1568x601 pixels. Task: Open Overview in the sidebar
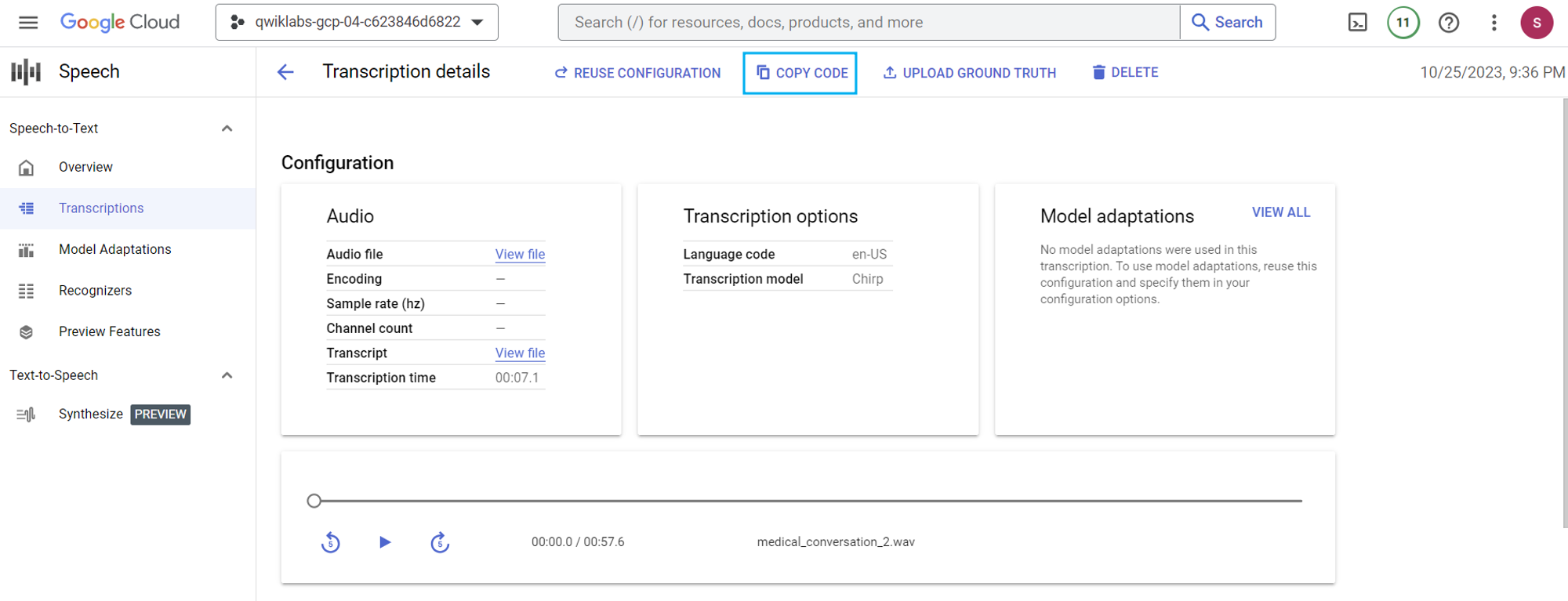pyautogui.click(x=85, y=167)
